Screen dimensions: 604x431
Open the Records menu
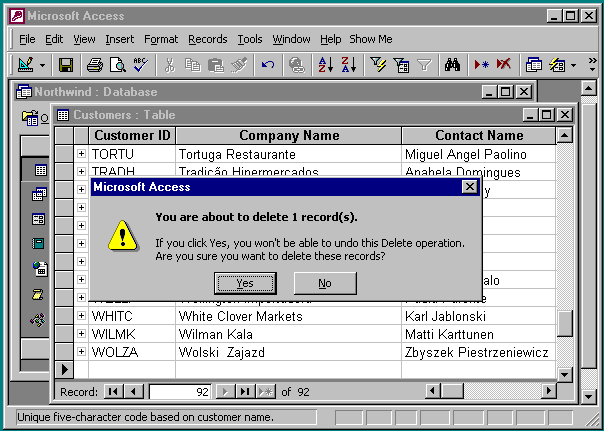pos(207,39)
